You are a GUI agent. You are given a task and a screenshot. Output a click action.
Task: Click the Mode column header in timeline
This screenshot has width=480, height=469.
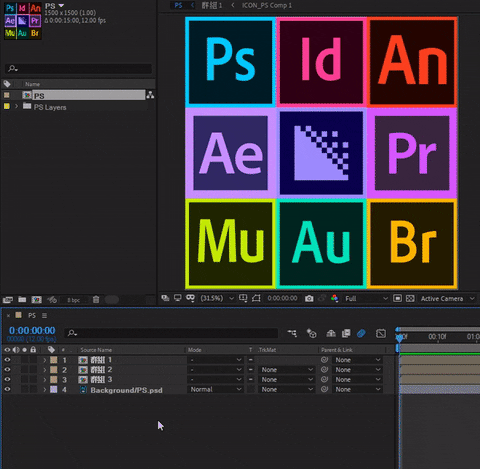[195, 350]
